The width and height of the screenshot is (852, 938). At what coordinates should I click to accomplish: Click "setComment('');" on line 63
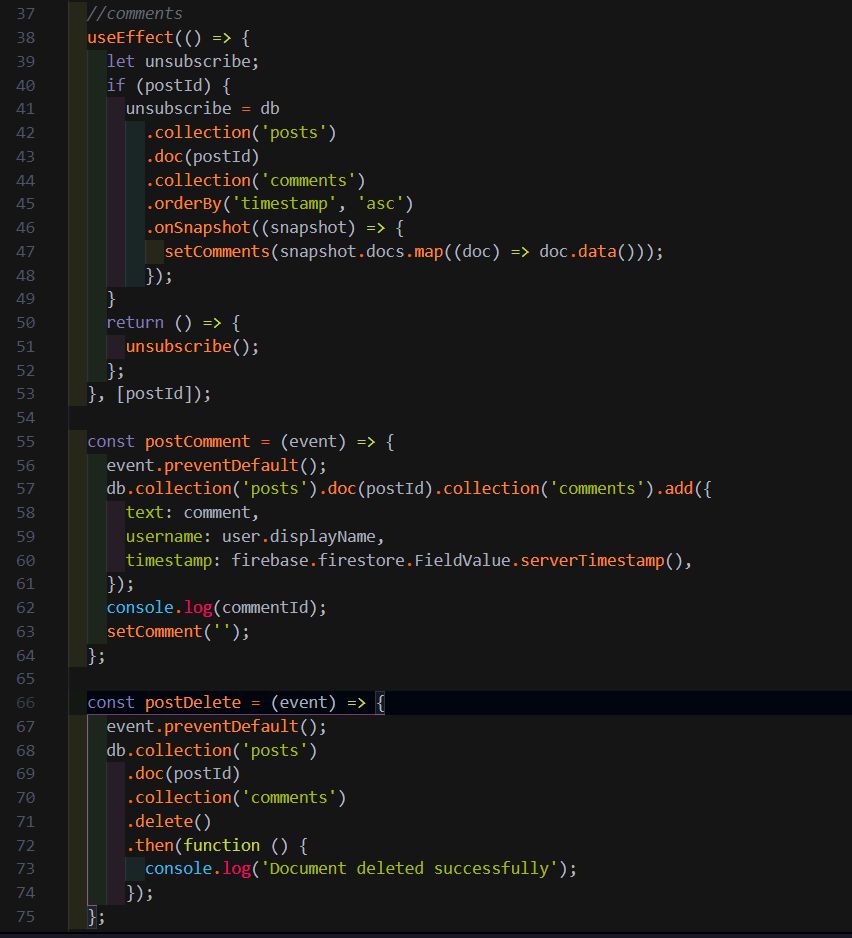tap(178, 632)
